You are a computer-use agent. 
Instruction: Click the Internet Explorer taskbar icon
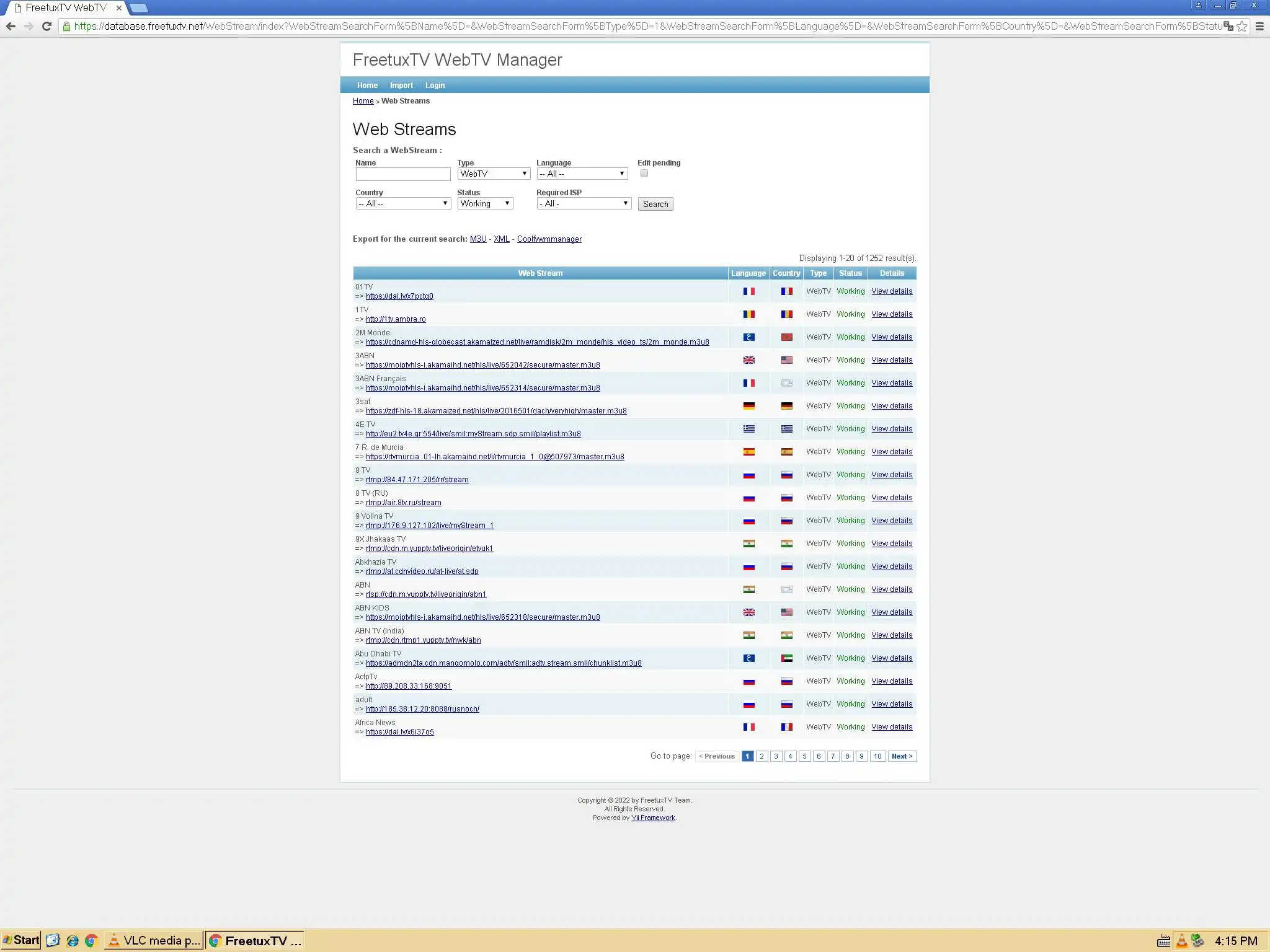click(x=73, y=940)
